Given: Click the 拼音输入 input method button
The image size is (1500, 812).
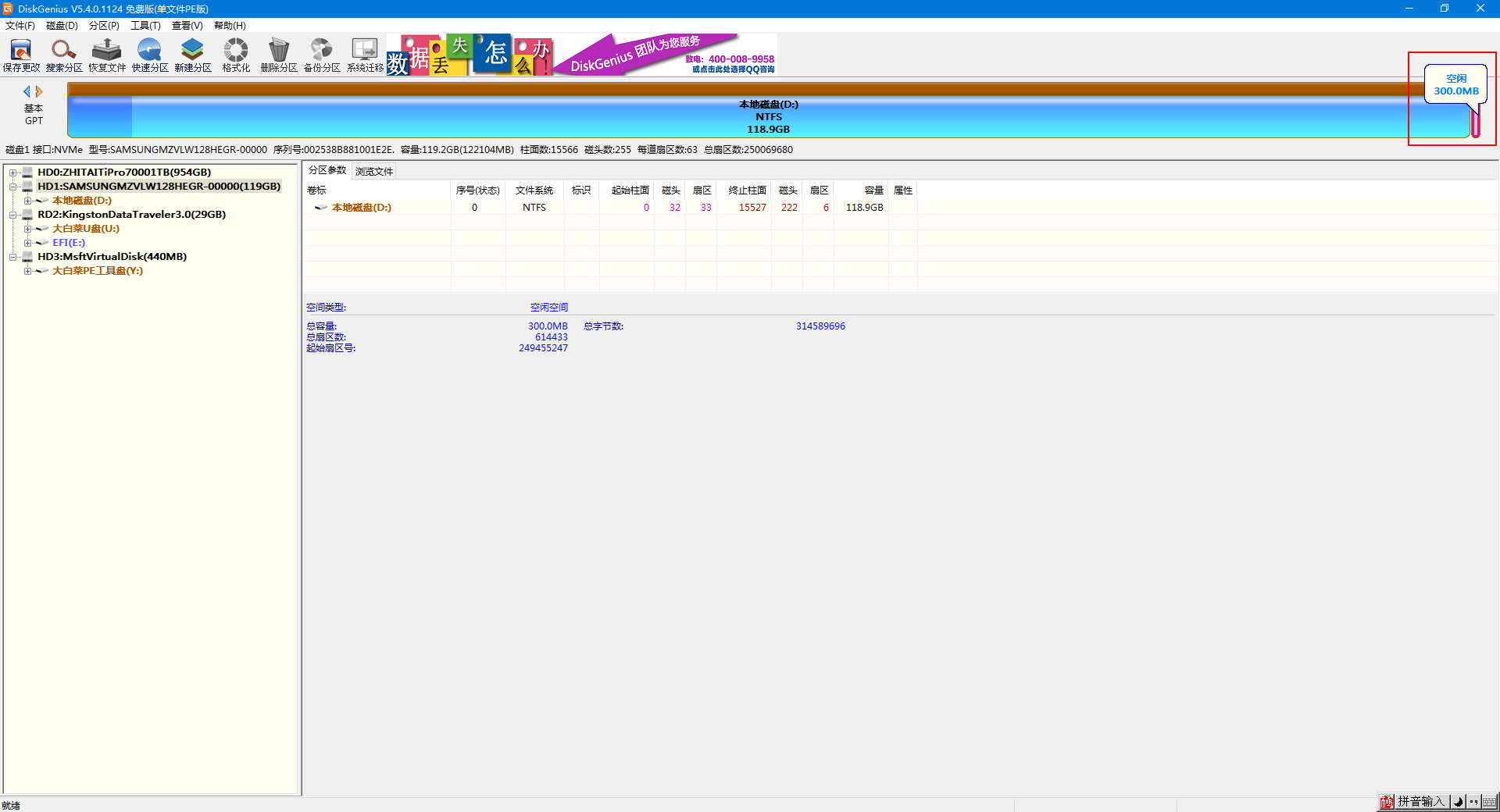Looking at the screenshot, I should [1421, 802].
